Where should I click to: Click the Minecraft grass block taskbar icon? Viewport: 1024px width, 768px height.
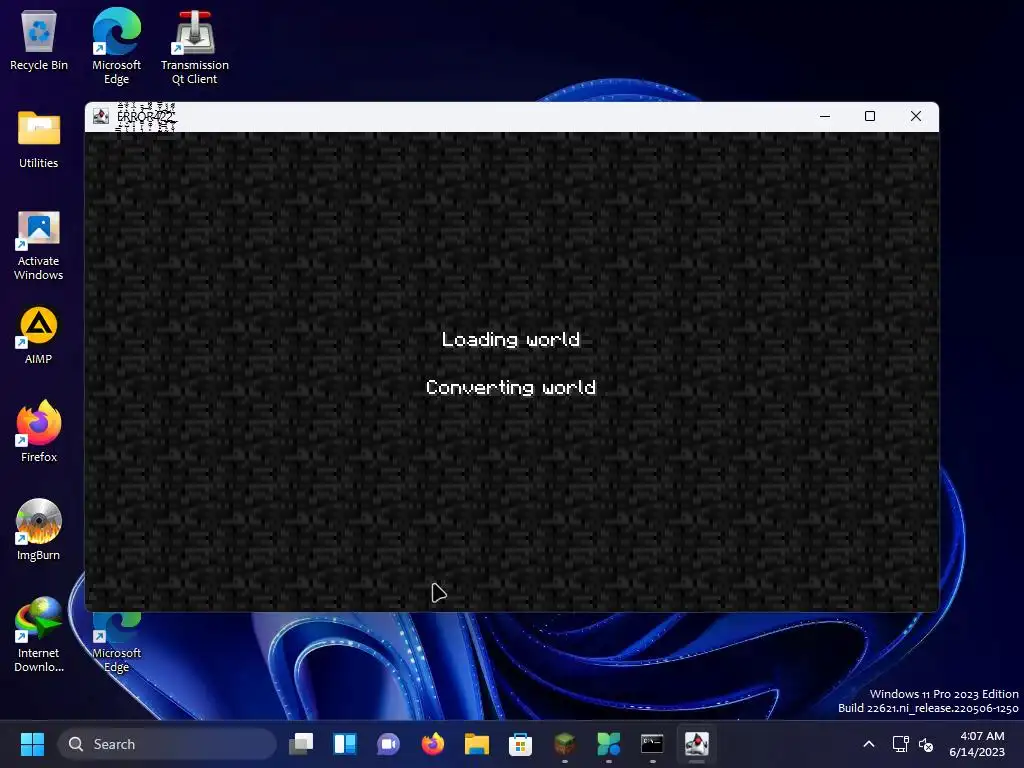point(565,744)
